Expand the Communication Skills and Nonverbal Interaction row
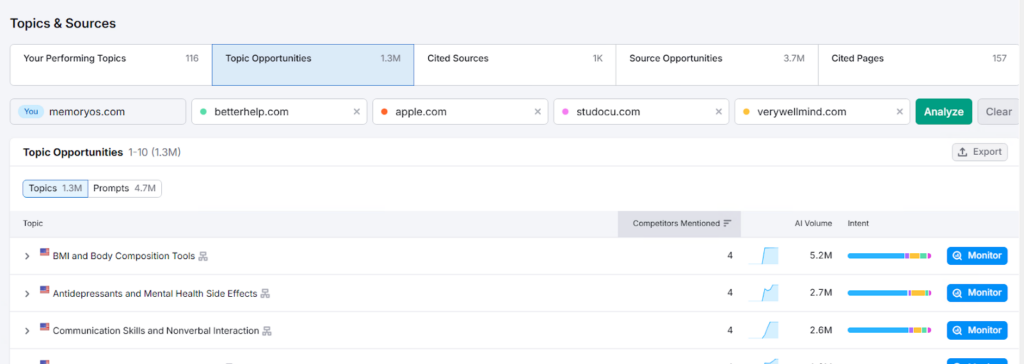 (27, 331)
